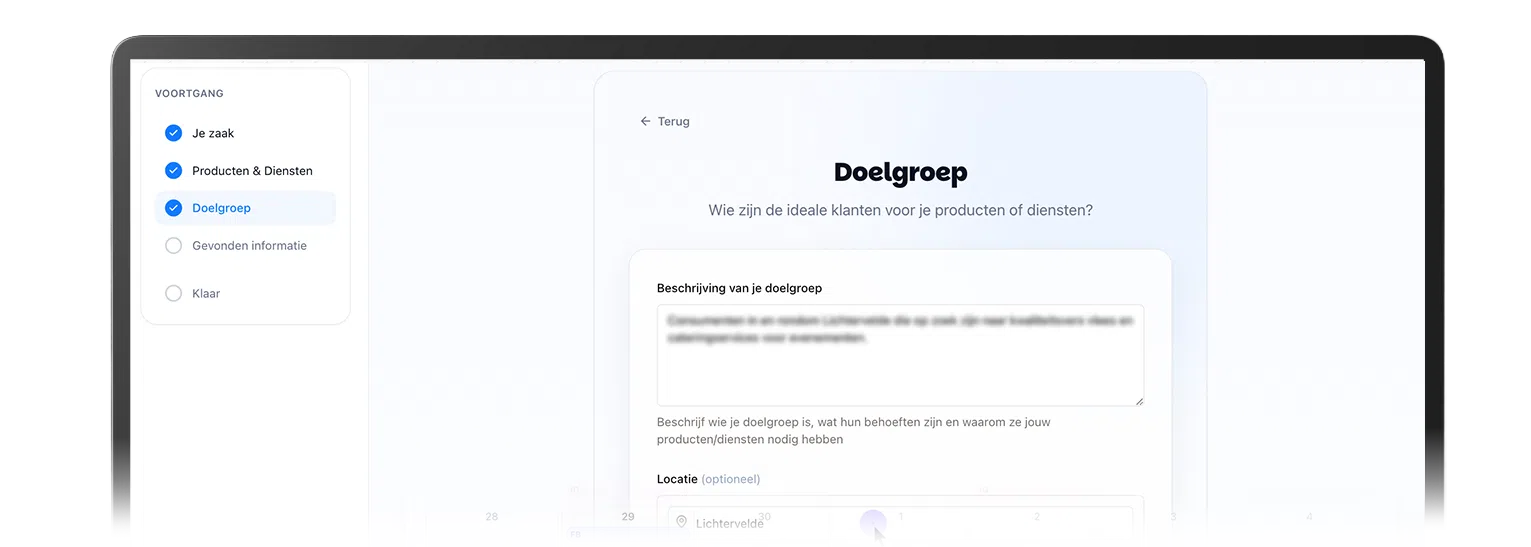Click the Beschrijving van je doelgroep textarea
This screenshot has width=1531, height=547.
pyautogui.click(x=900, y=355)
